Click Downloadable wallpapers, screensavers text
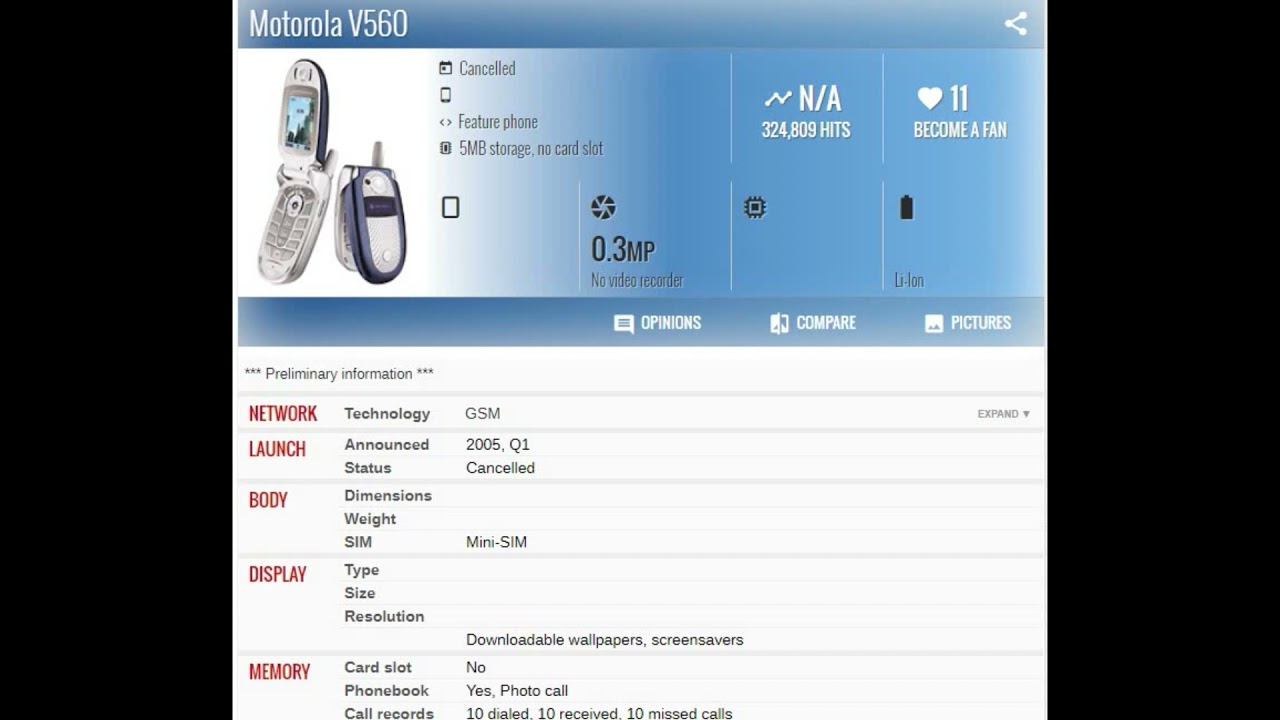The width and height of the screenshot is (1280, 720). pos(605,639)
